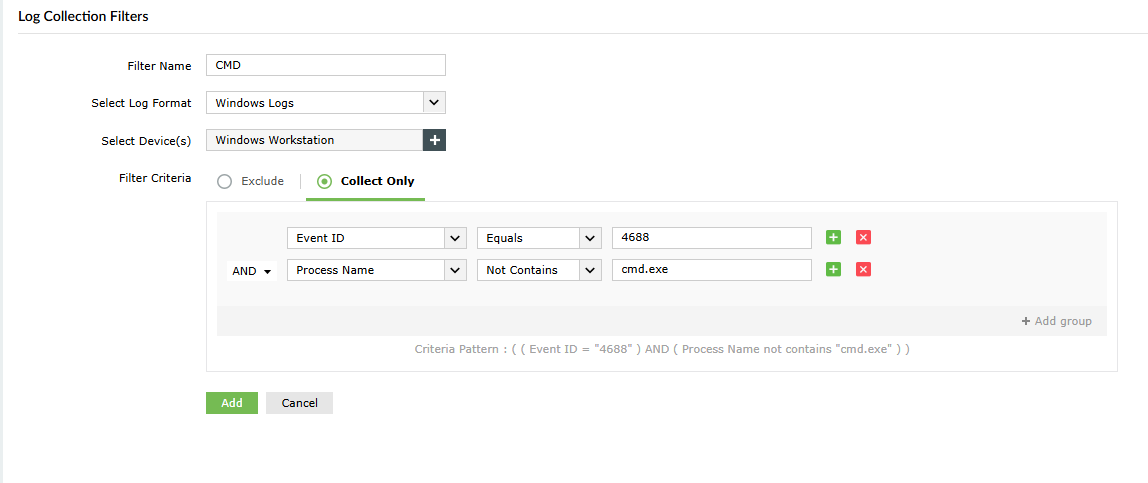Remove the Process Name criteria row
The width and height of the screenshot is (1148, 483).
pyautogui.click(x=864, y=270)
